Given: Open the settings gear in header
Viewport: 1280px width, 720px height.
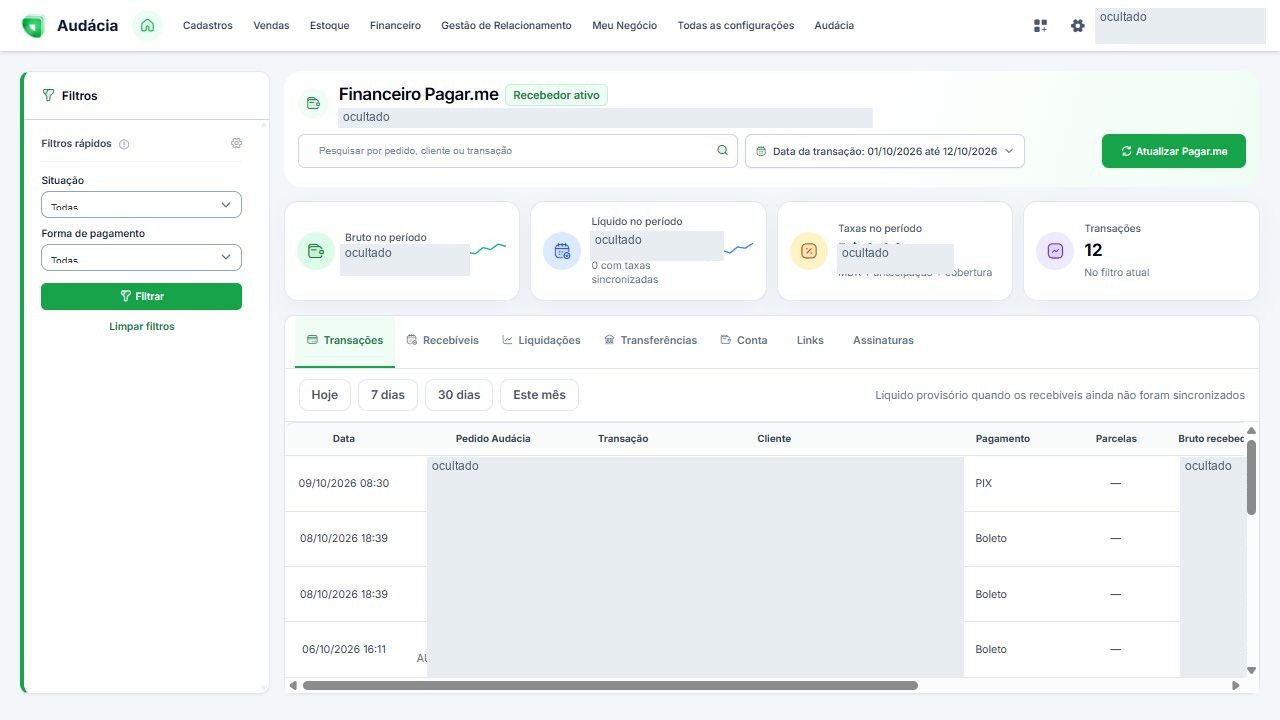Looking at the screenshot, I should [1077, 26].
